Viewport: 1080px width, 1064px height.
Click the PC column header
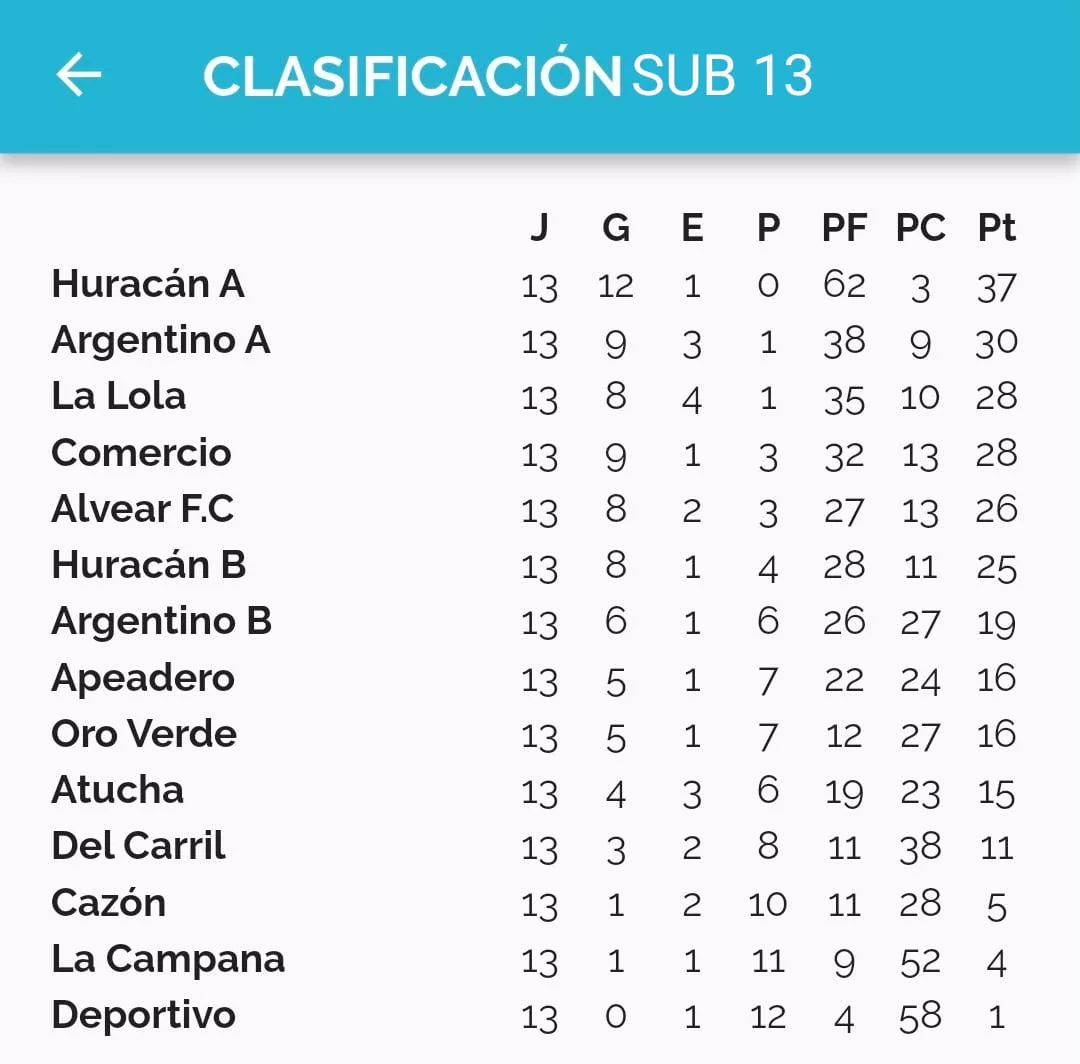(x=920, y=229)
